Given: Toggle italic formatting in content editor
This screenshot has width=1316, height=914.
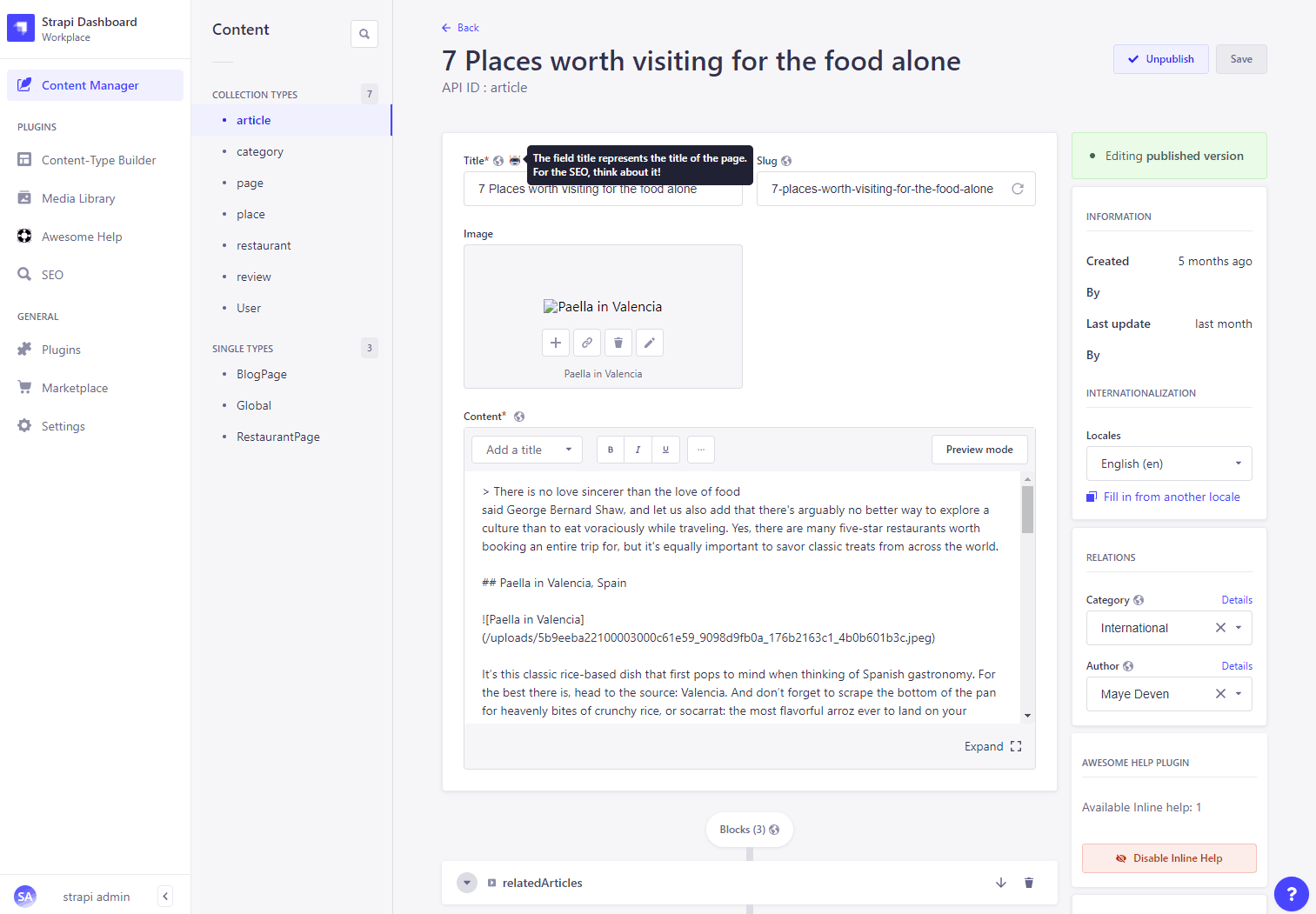Looking at the screenshot, I should coord(638,450).
